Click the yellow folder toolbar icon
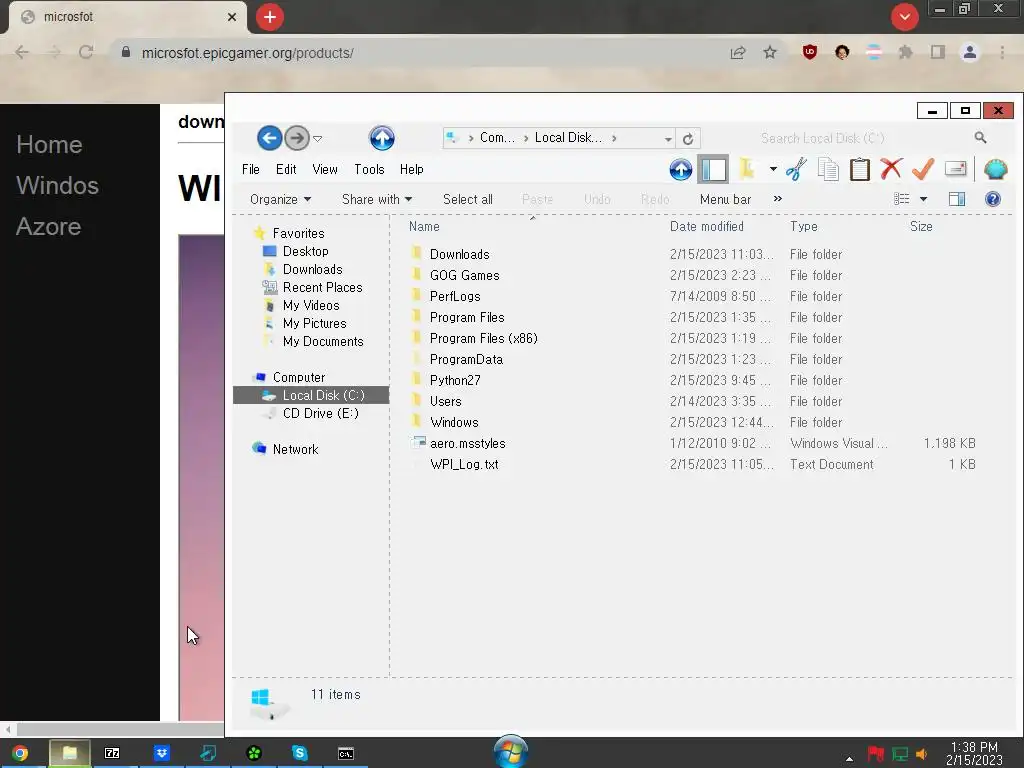The height and width of the screenshot is (768, 1024). click(x=746, y=169)
